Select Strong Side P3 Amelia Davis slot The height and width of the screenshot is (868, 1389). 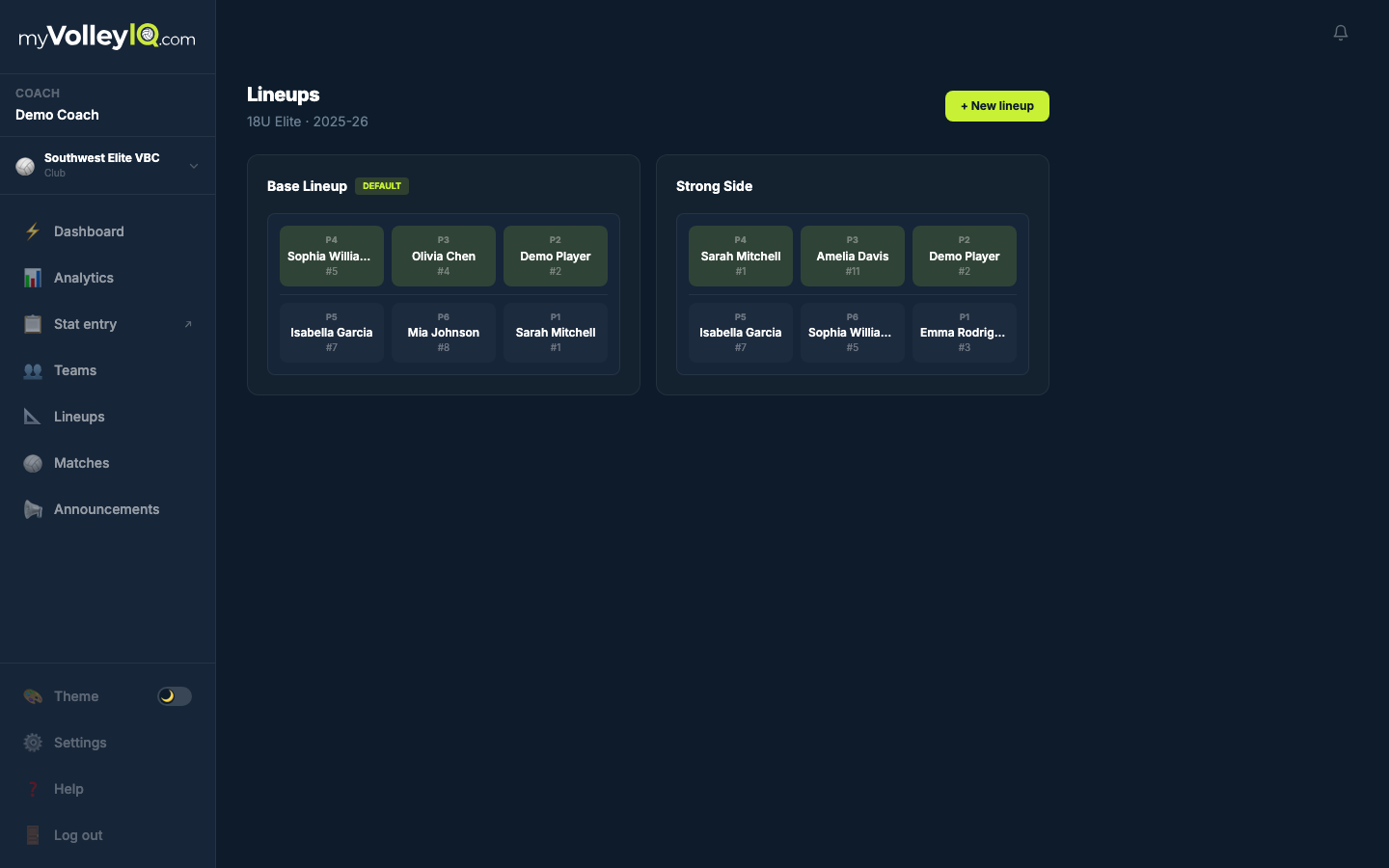pos(853,256)
